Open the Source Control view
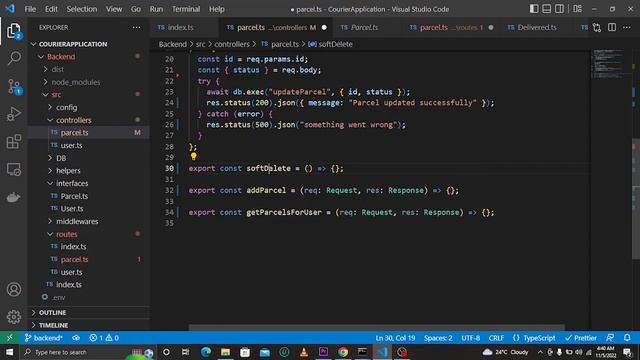Viewport: 640px width, 360px height. pyautogui.click(x=14, y=87)
